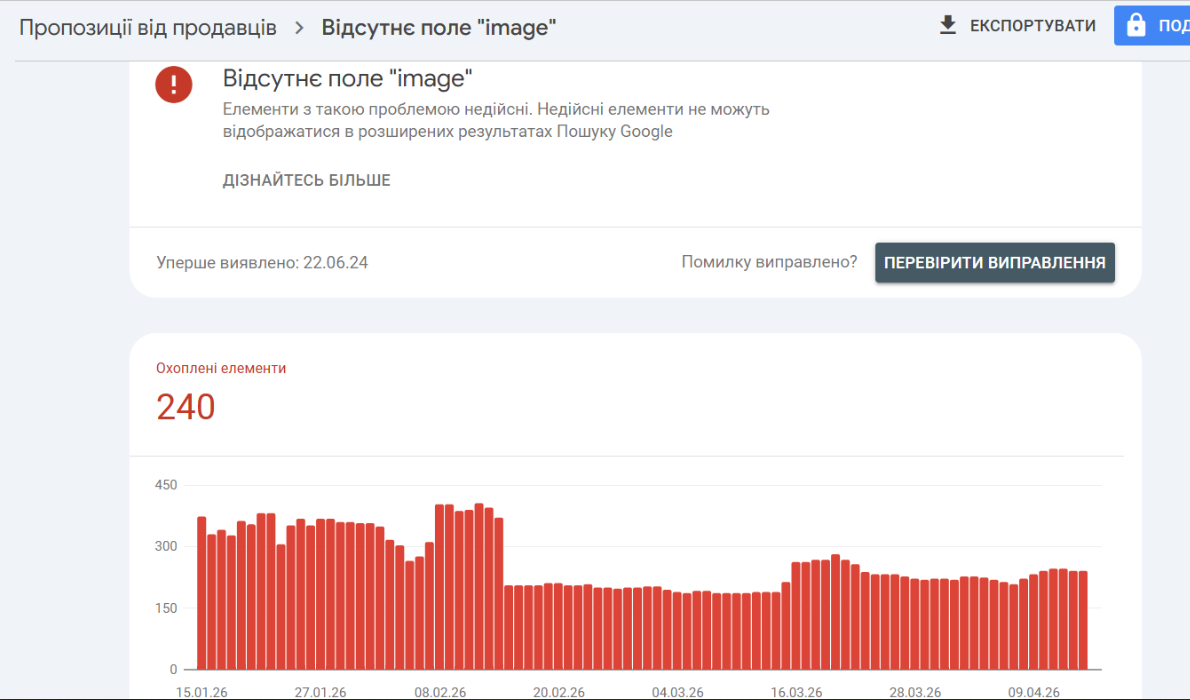Click the last bar of the chart
The image size is (1190, 700).
(x=1083, y=620)
